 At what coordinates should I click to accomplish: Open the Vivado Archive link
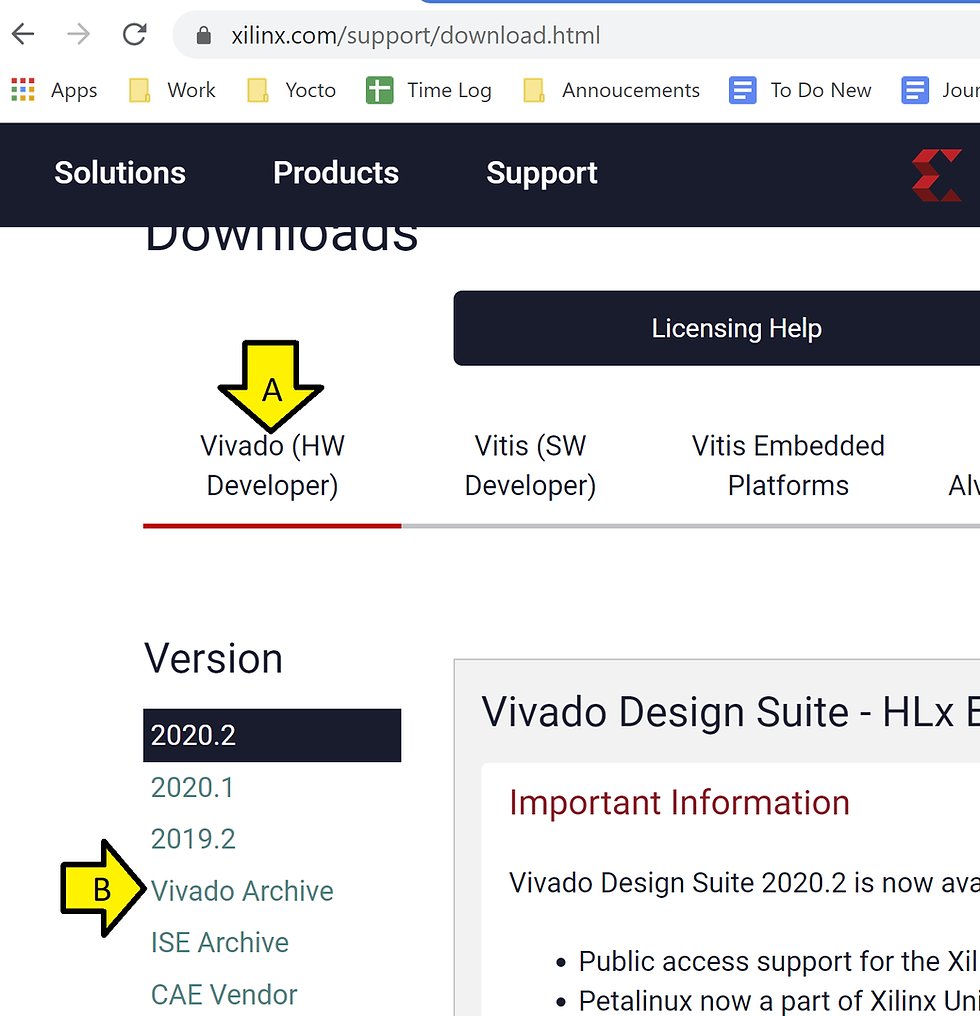coord(242,891)
